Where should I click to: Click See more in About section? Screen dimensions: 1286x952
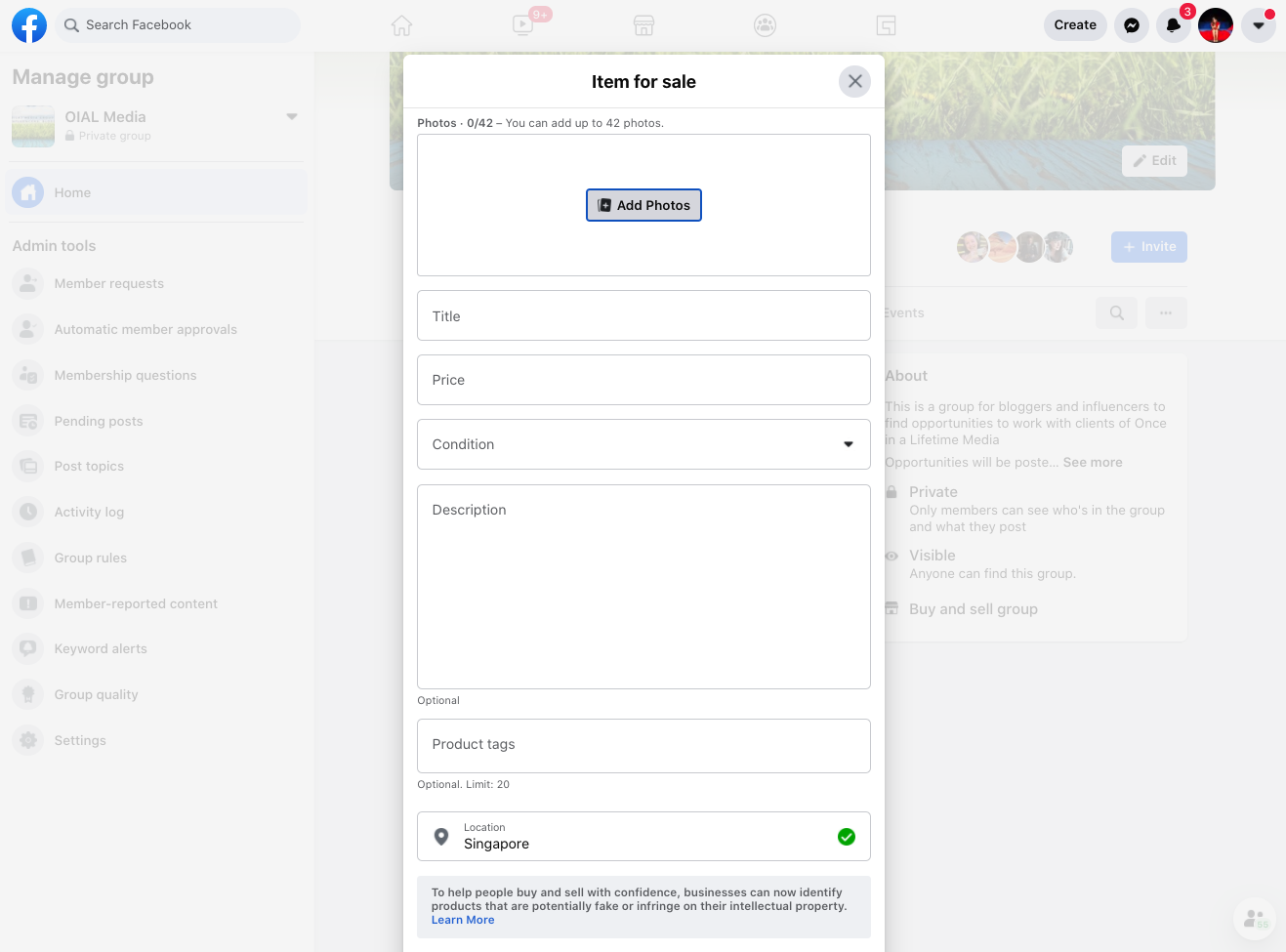(x=1093, y=462)
